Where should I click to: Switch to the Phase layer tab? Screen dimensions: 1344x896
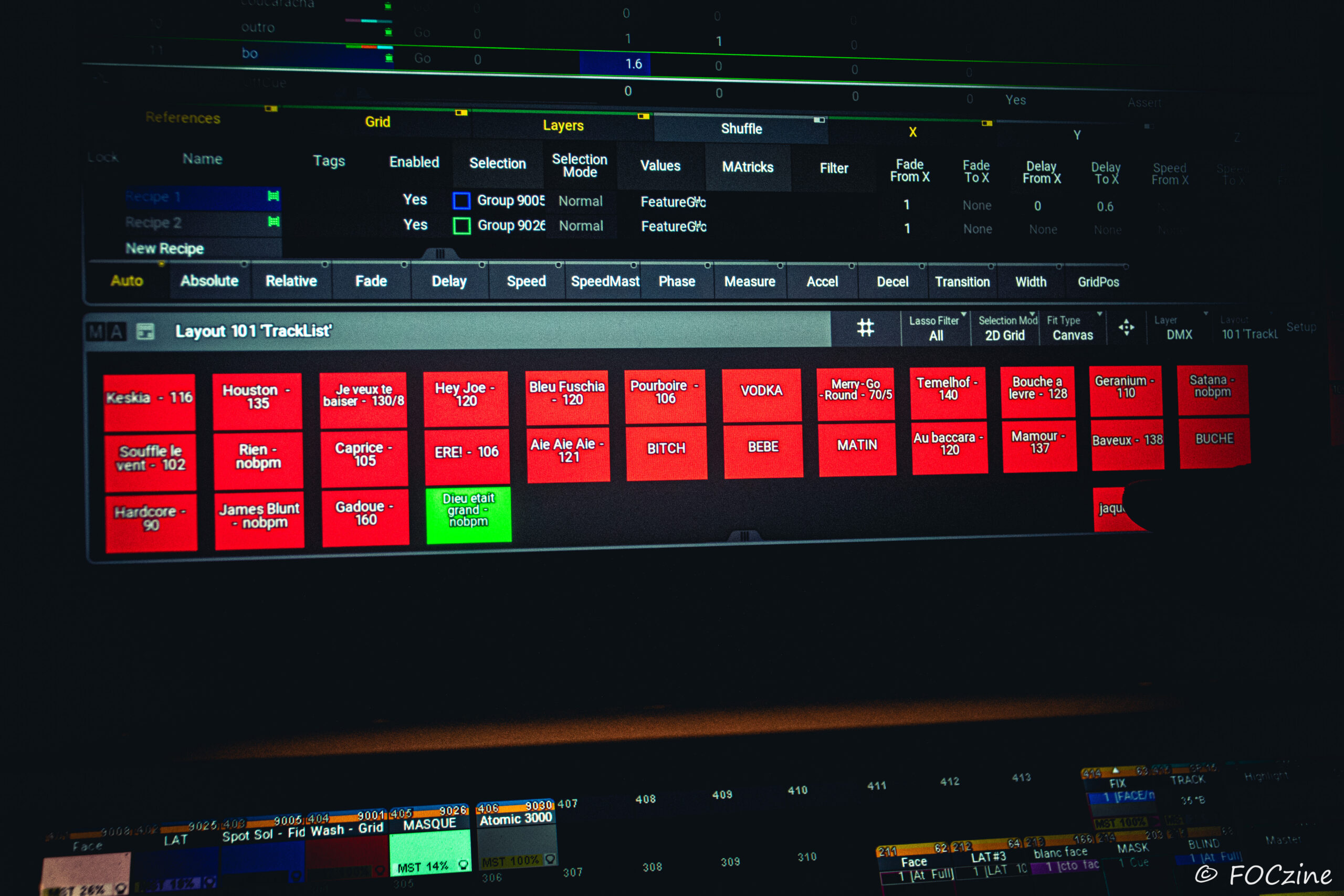[677, 282]
